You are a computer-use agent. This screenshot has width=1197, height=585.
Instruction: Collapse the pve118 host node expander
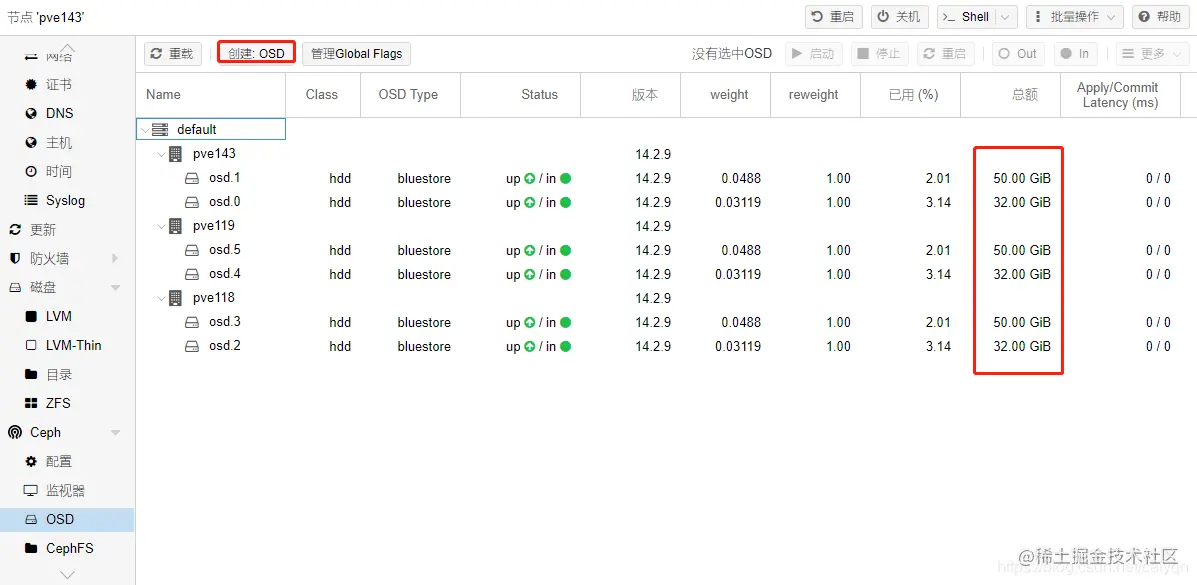pyautogui.click(x=161, y=298)
